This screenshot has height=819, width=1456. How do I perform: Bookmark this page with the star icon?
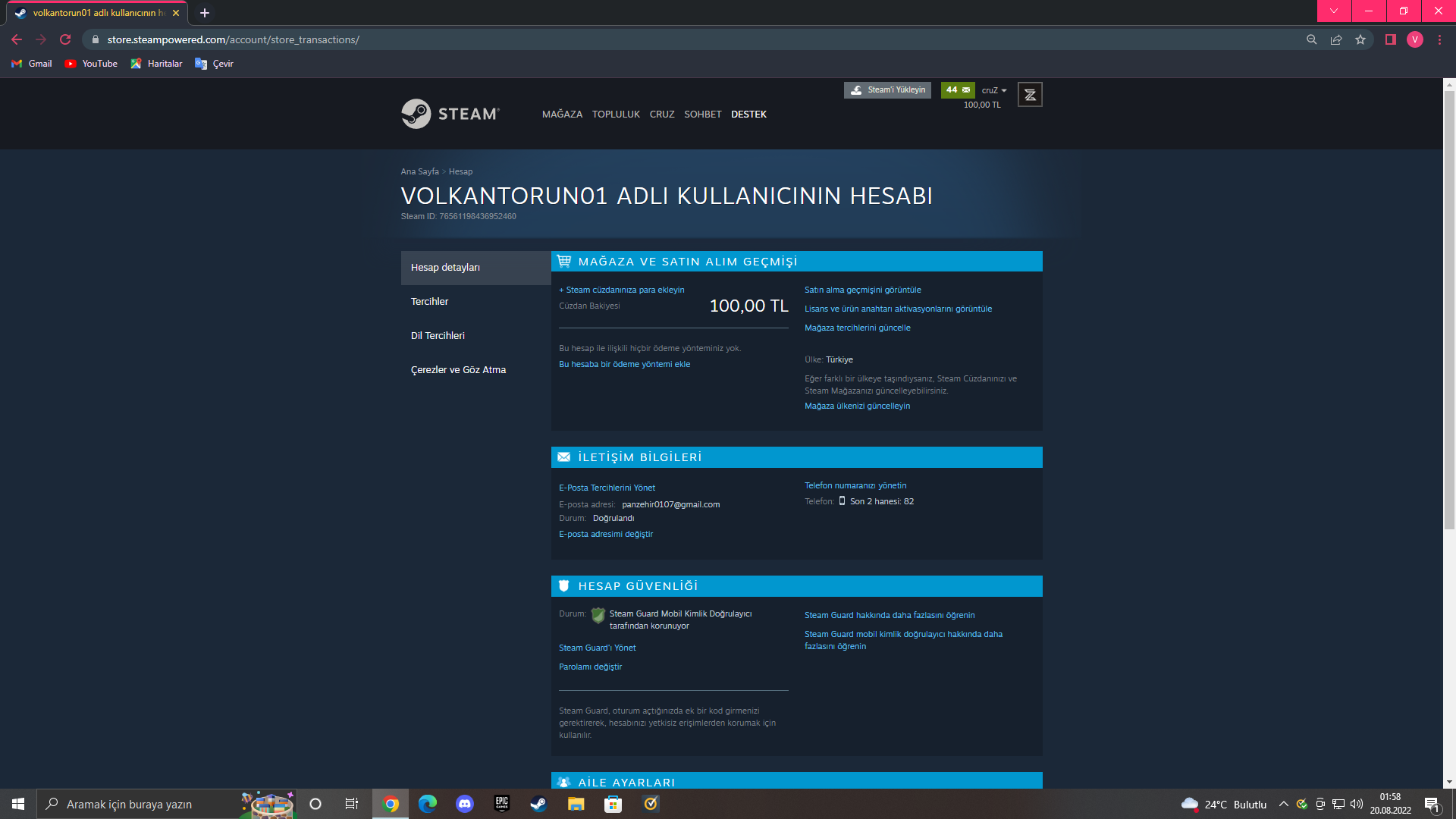[x=1360, y=39]
